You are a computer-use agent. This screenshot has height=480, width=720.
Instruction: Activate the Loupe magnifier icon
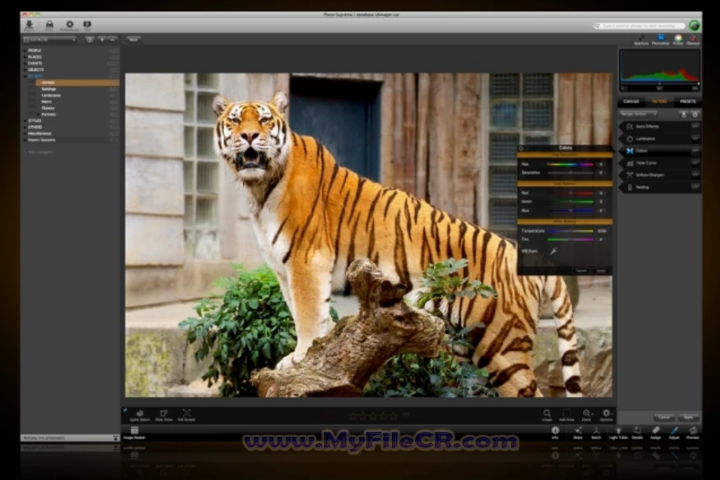(x=546, y=413)
